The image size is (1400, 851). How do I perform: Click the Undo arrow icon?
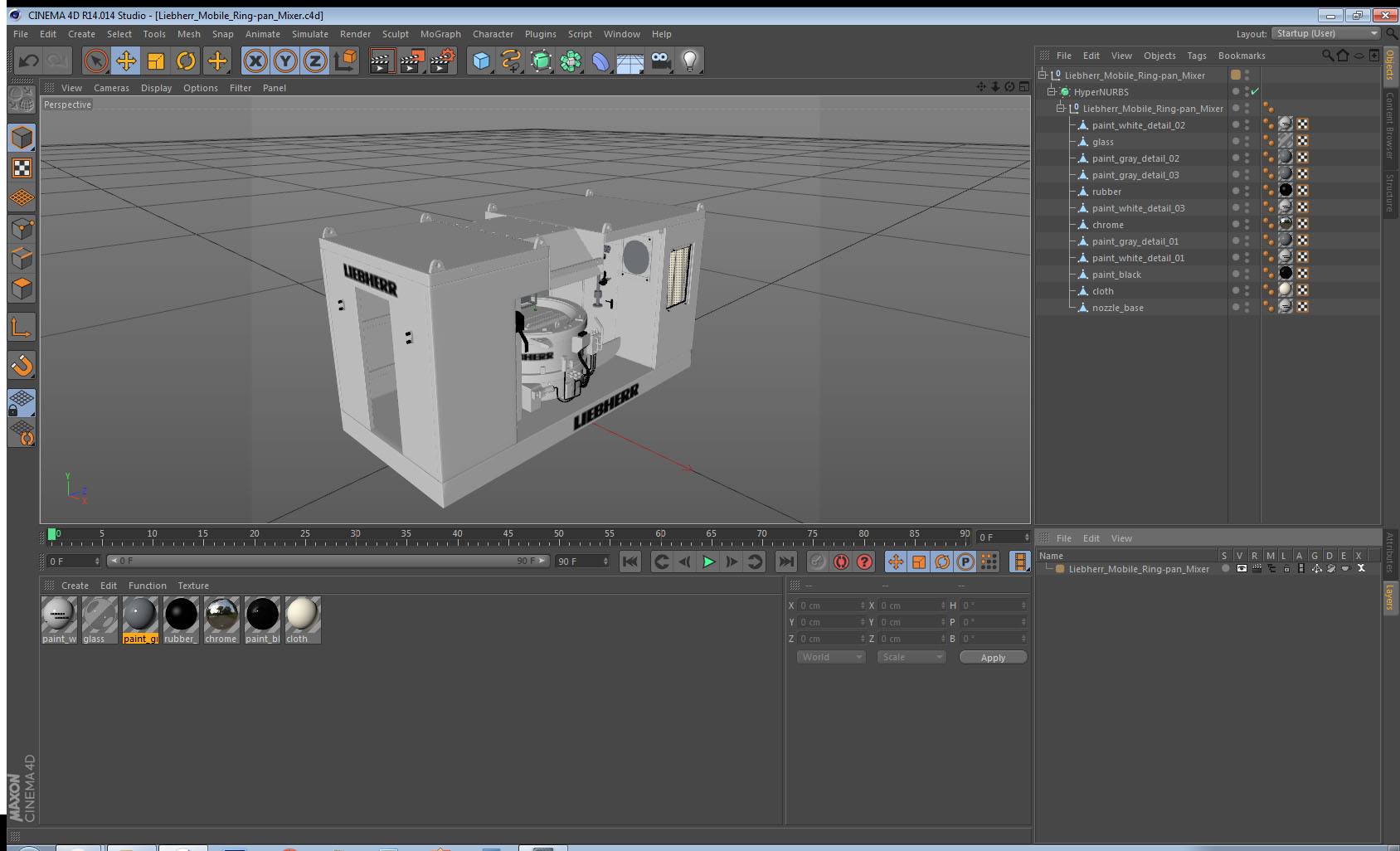click(x=29, y=61)
